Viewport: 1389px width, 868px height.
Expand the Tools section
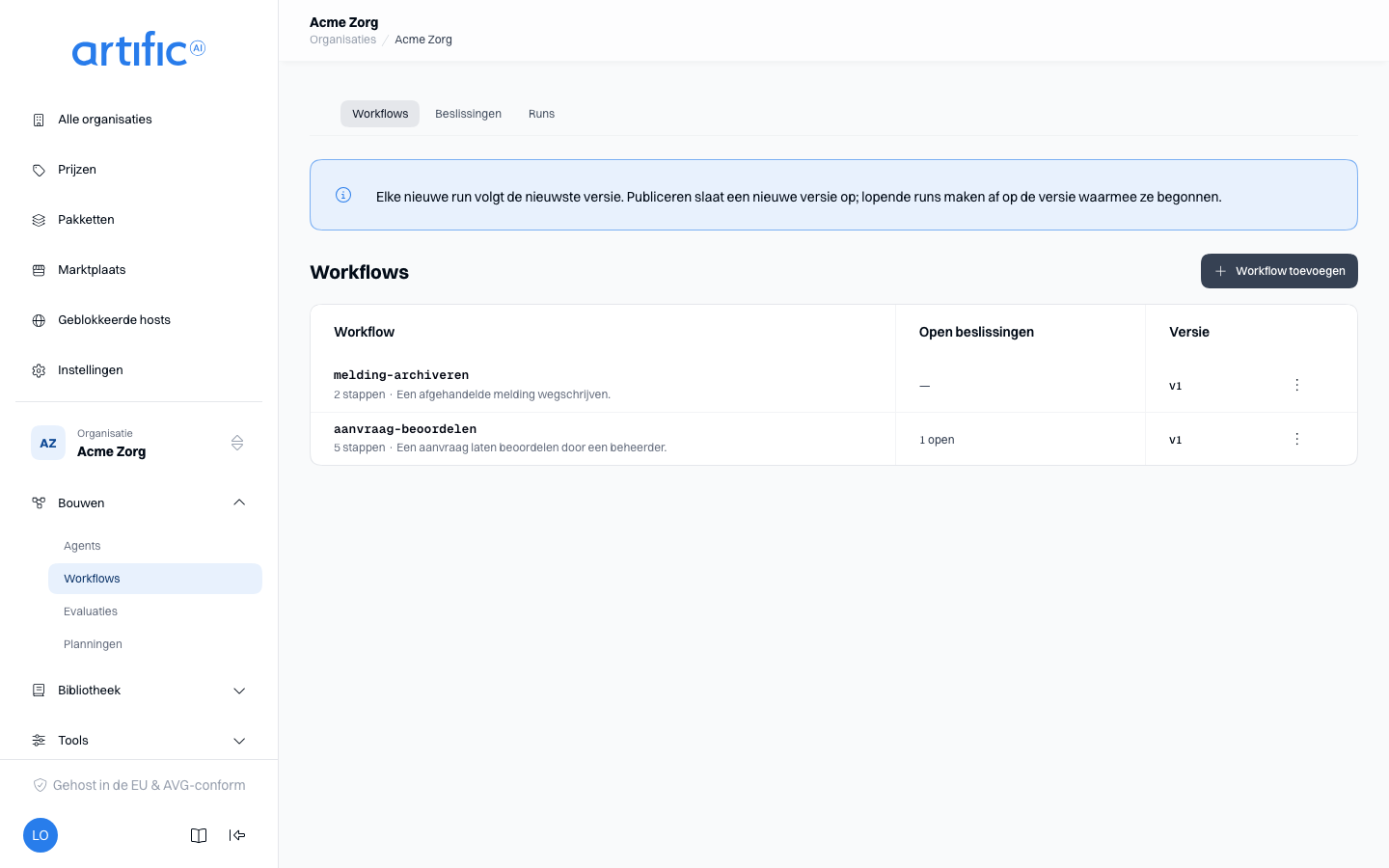239,741
